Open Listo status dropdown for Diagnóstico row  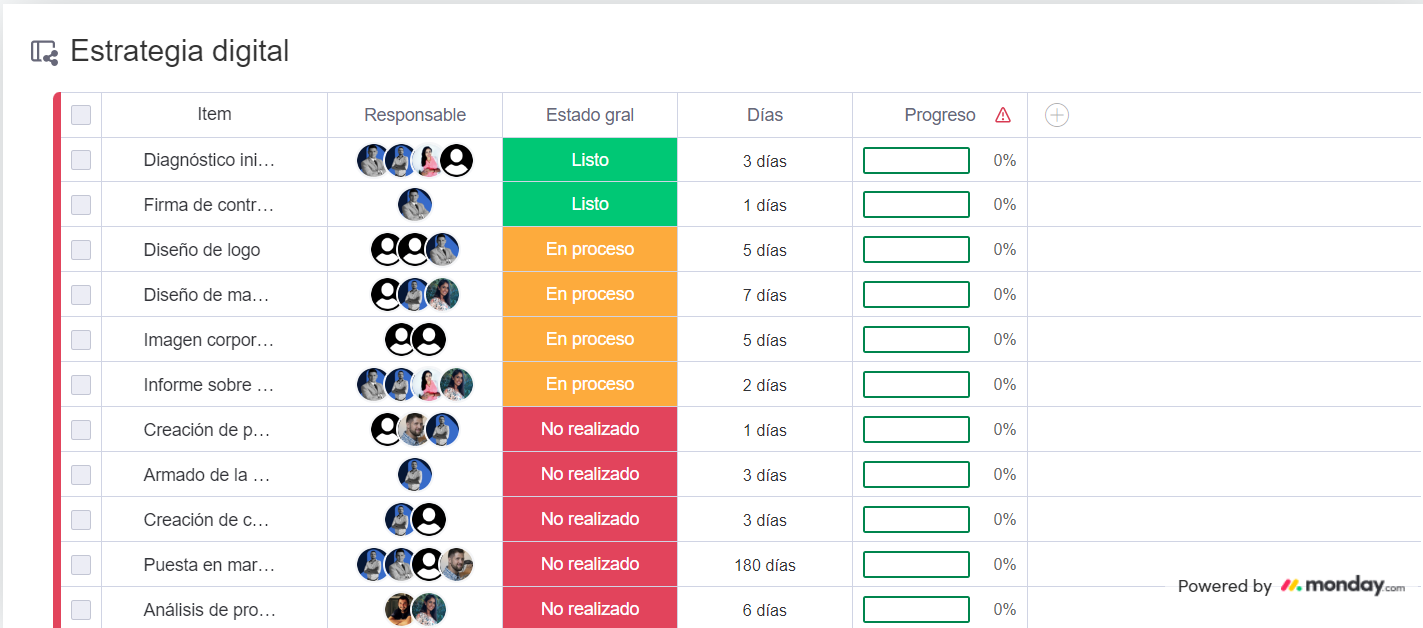point(590,160)
